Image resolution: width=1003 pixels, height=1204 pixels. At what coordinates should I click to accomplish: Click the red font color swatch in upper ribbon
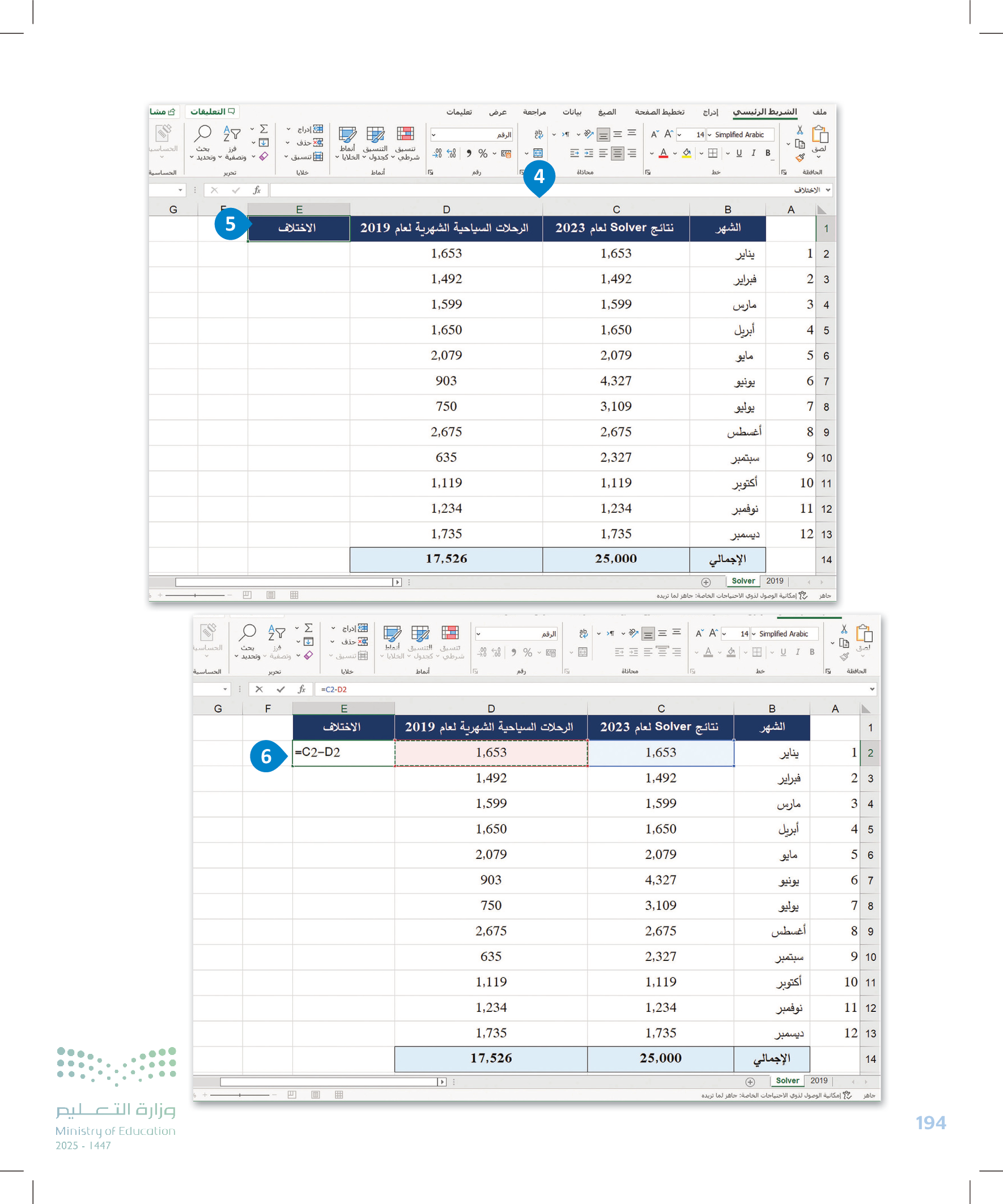[x=664, y=154]
